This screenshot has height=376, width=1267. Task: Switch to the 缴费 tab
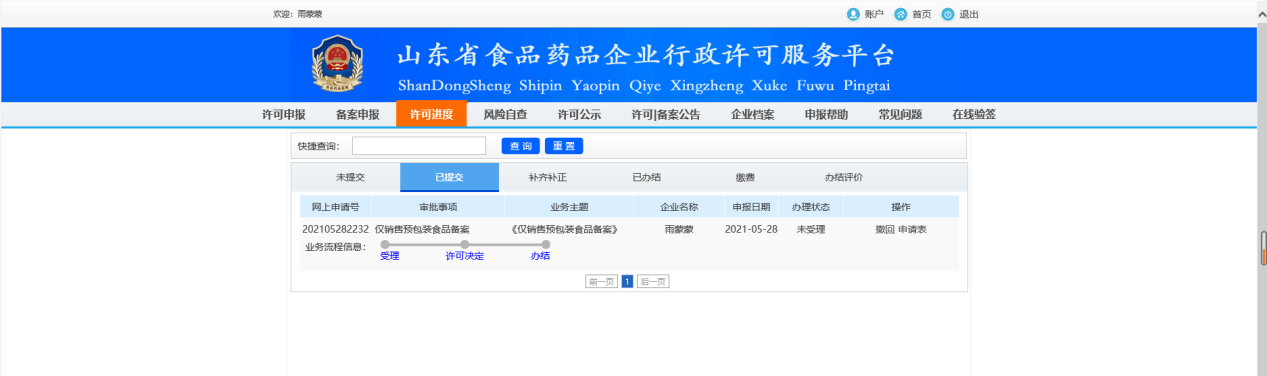click(x=745, y=177)
